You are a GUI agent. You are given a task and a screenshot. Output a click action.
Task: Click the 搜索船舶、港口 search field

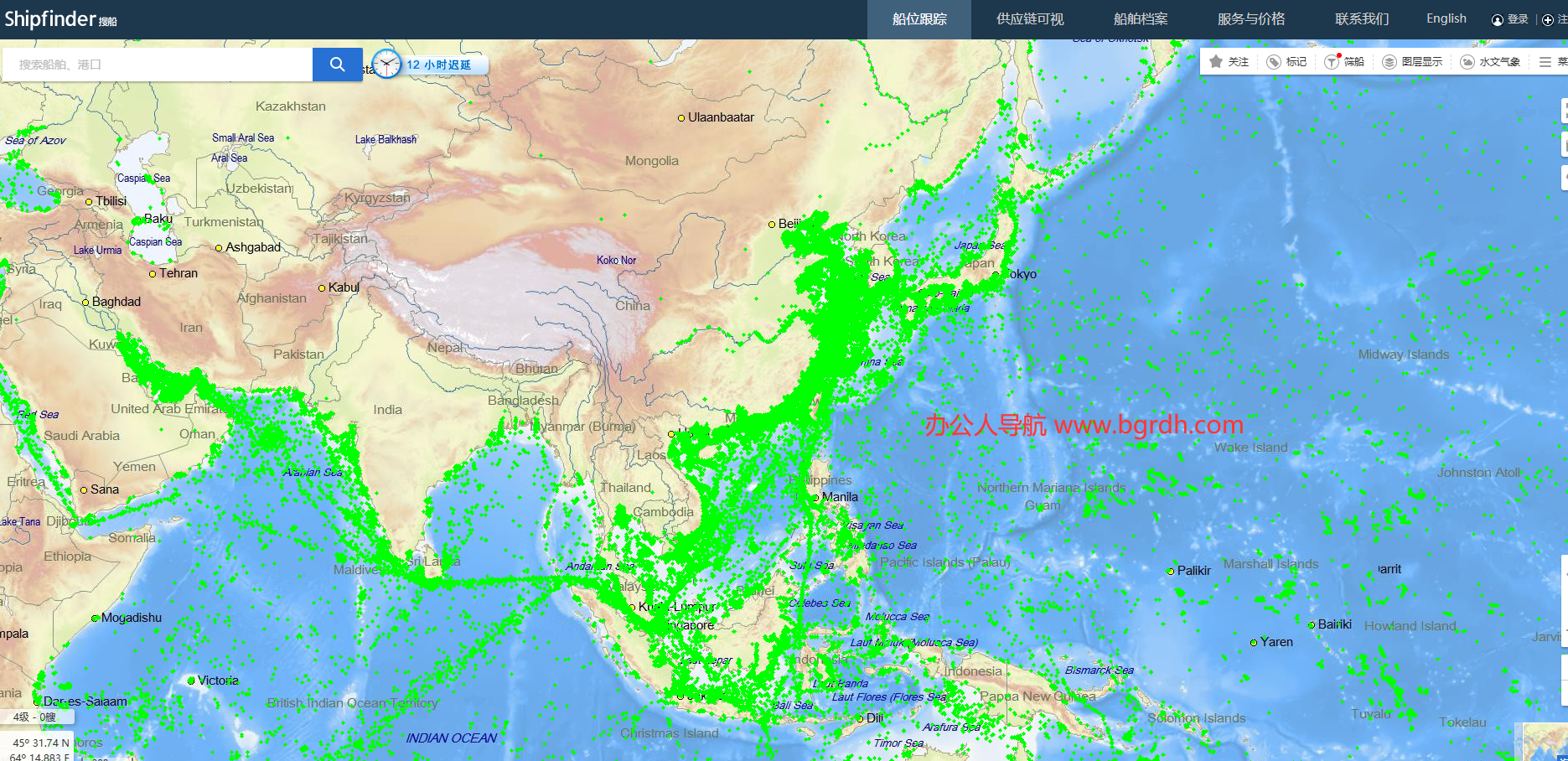point(159,65)
